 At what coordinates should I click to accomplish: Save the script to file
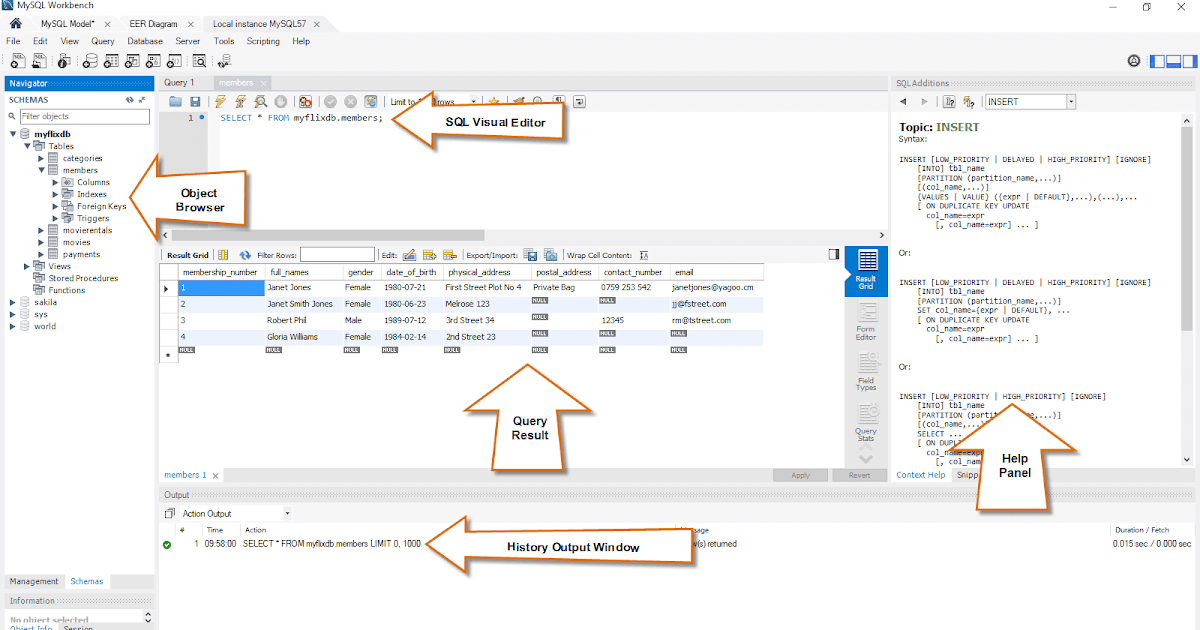tap(195, 102)
